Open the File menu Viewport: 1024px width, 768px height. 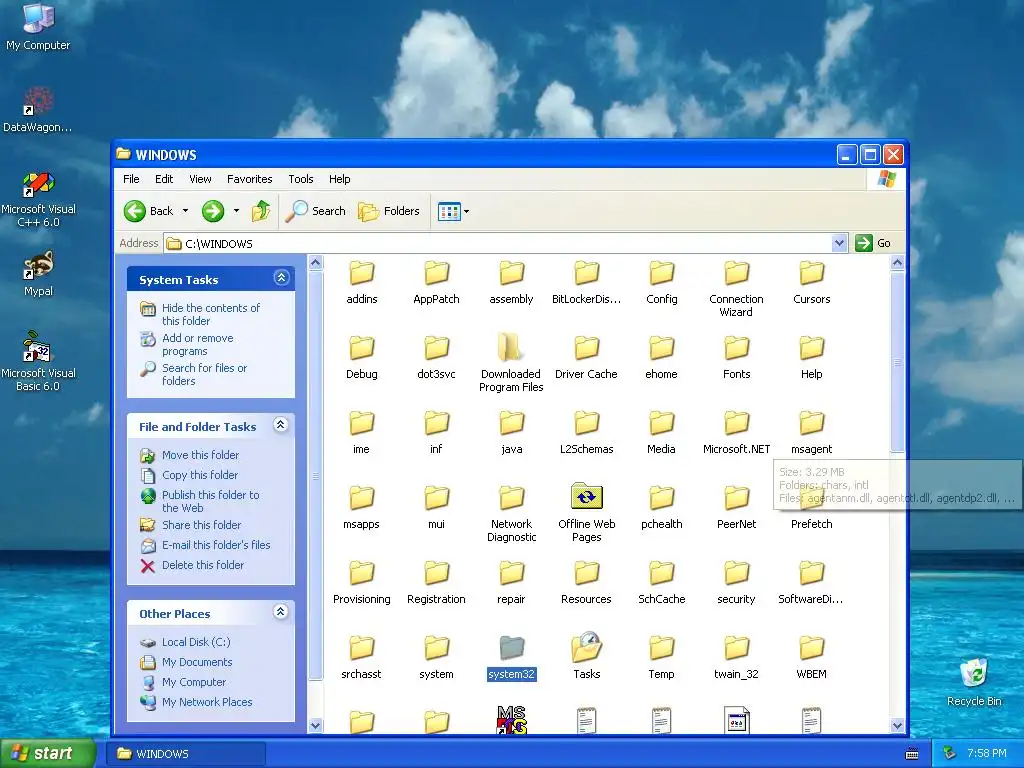point(131,179)
